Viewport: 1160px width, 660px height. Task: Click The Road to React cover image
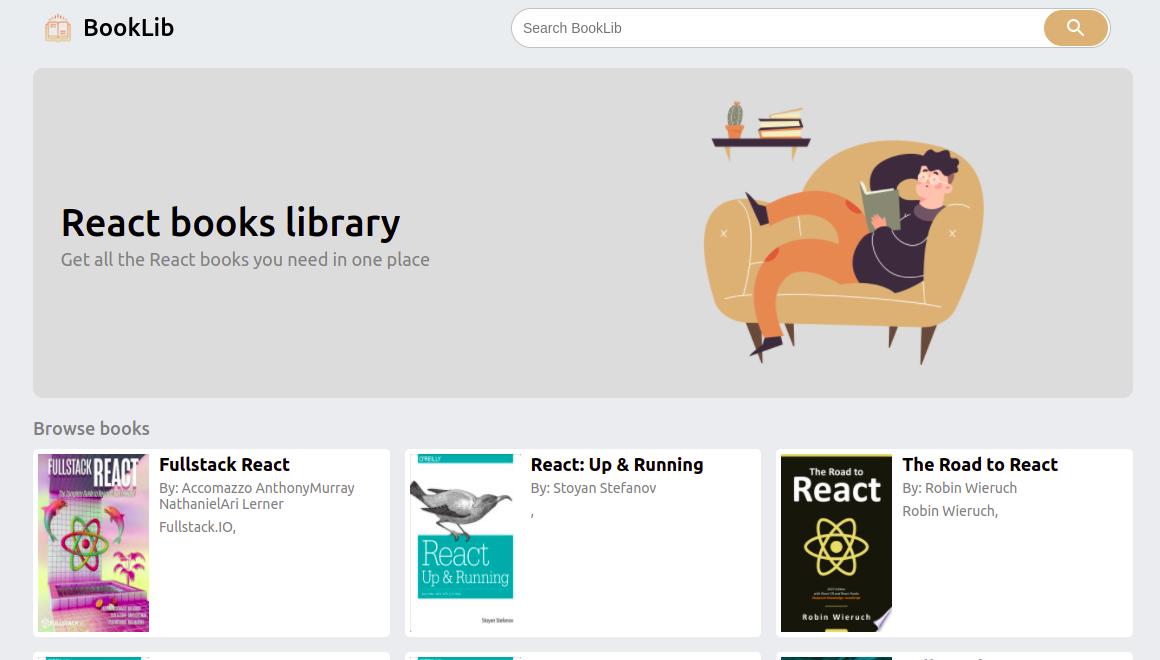pos(835,542)
